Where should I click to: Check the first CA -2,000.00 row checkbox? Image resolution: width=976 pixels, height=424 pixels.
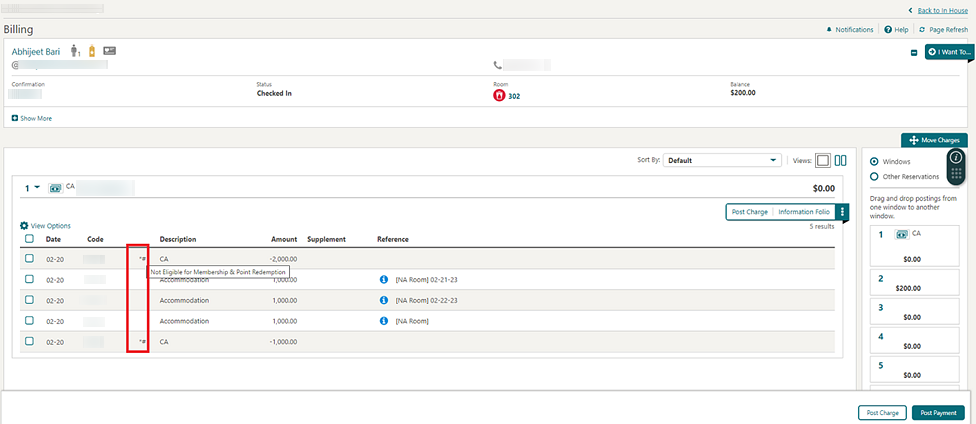click(30, 258)
